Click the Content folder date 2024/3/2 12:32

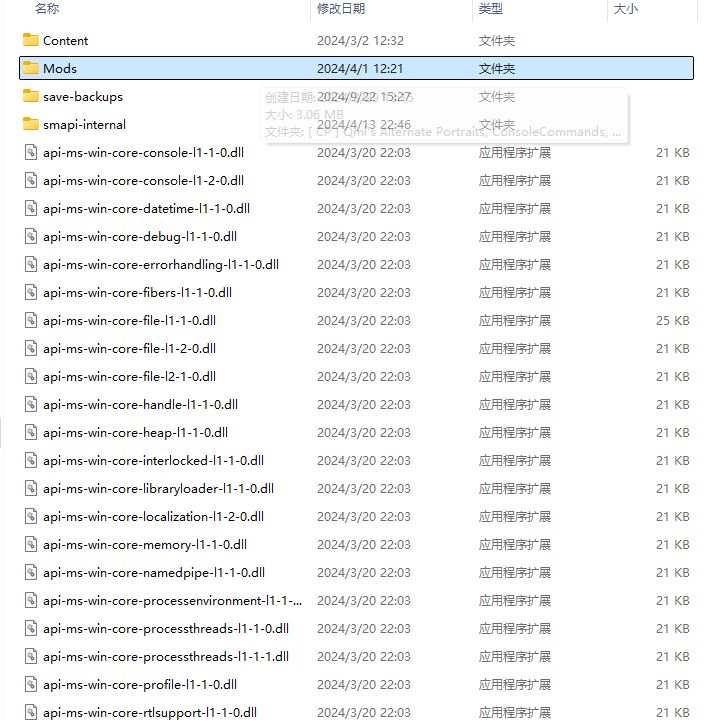[x=360, y=41]
